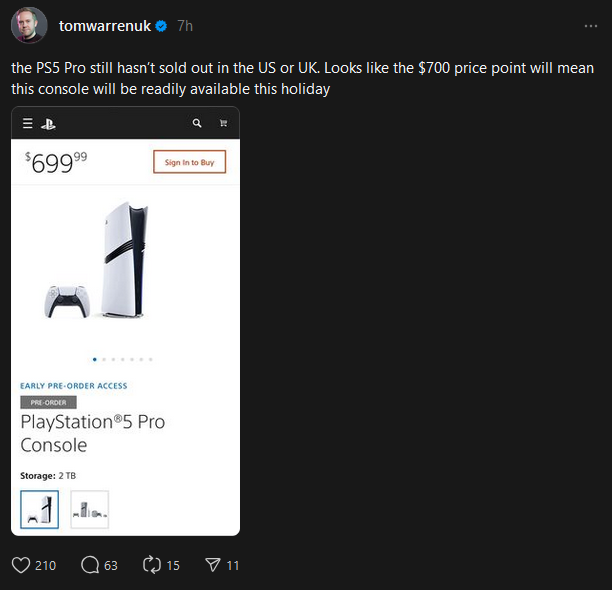Click the PlayStation logo in the screenshot
This screenshot has width=612, height=590.
[49, 123]
